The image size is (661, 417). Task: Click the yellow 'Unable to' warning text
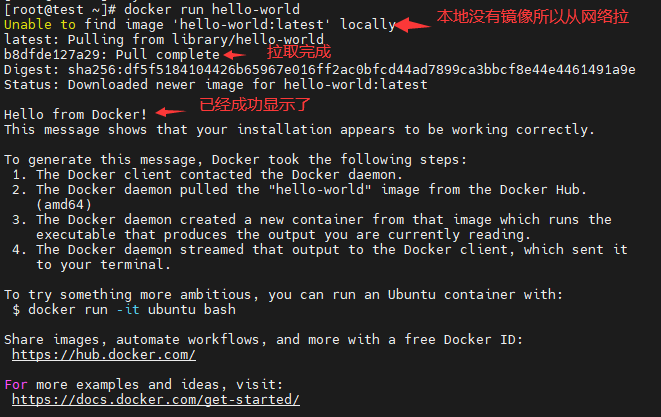[x=40, y=24]
